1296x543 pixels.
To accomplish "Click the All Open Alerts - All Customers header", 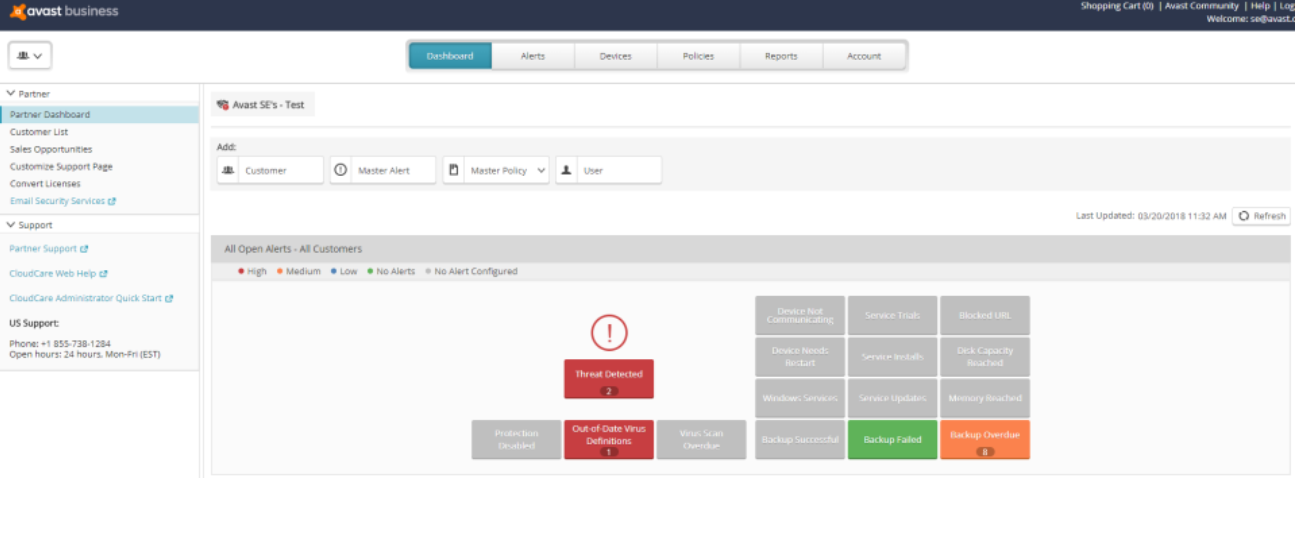I will tap(750, 249).
